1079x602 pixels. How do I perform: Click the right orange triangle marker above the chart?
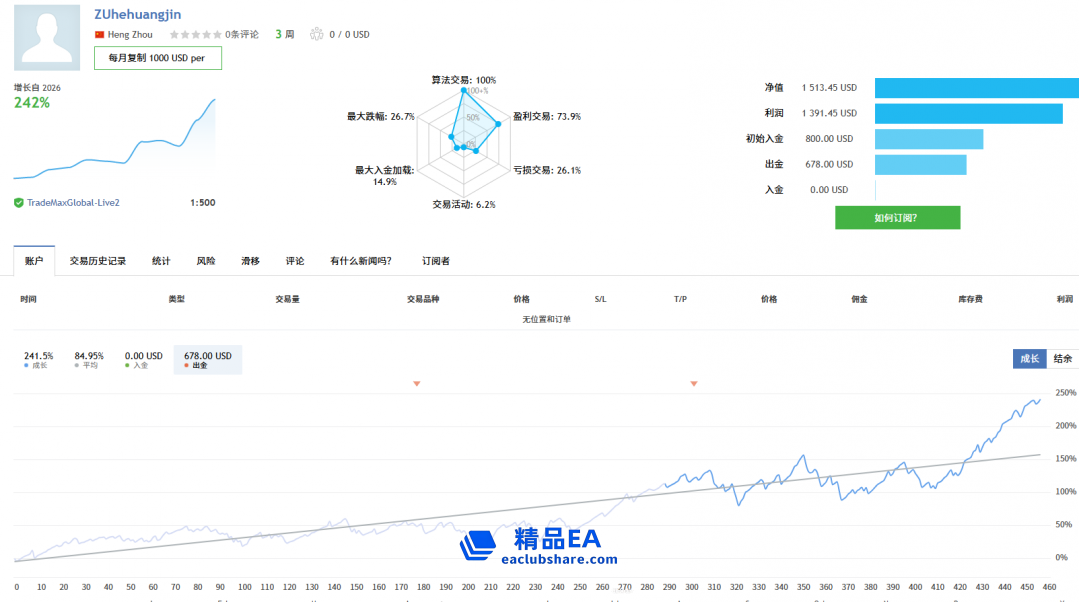(x=693, y=383)
